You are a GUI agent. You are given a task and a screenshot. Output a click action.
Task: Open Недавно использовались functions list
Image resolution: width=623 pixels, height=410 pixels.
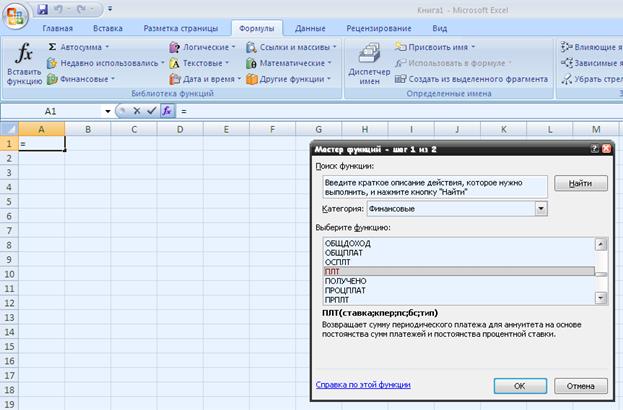coord(105,63)
